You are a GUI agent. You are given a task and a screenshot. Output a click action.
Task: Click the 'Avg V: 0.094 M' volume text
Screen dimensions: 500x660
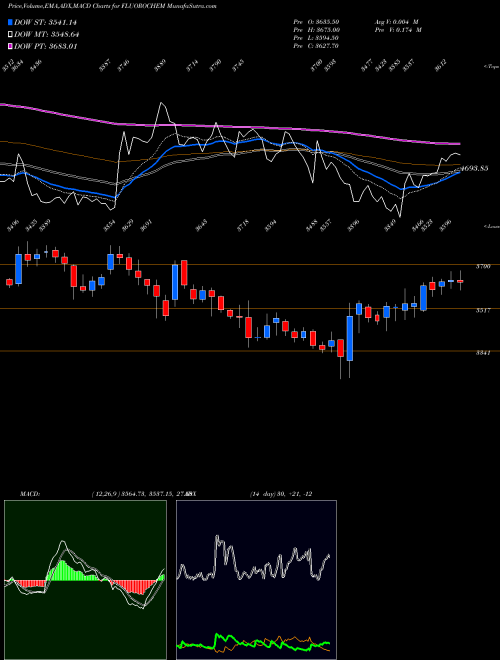pos(396,21)
